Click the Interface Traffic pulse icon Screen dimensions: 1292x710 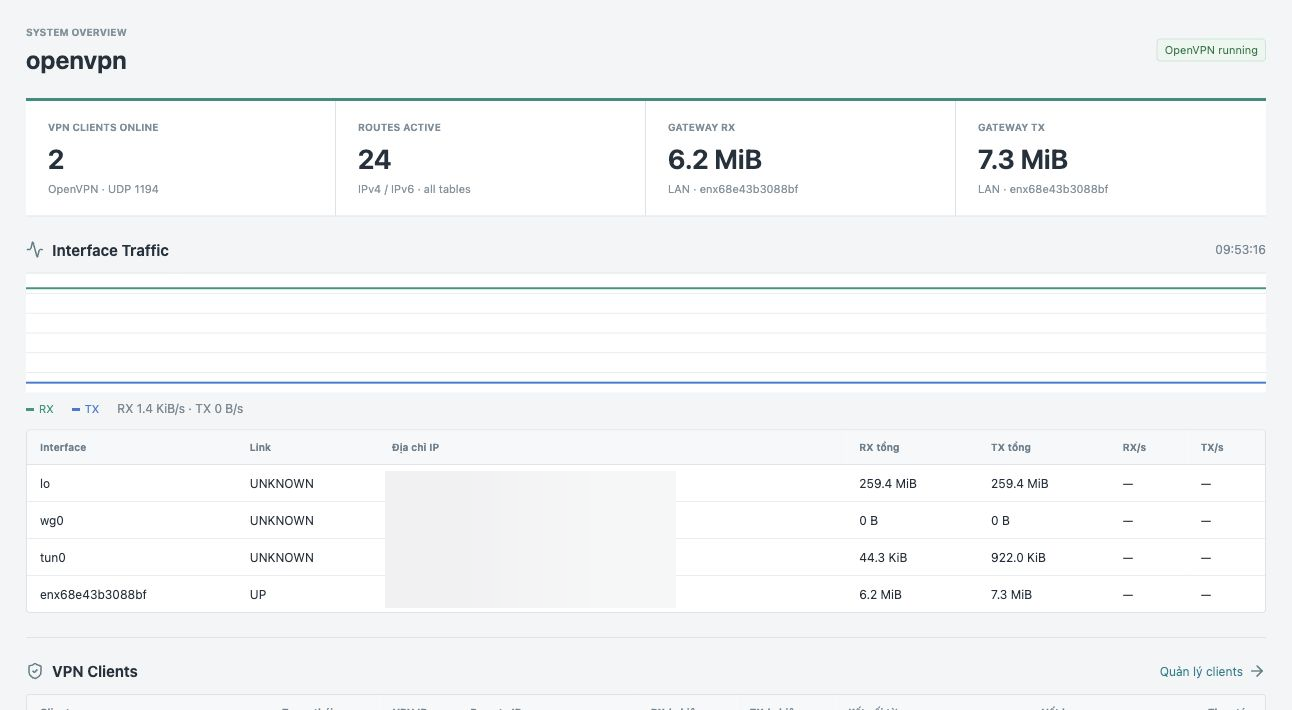click(35, 250)
